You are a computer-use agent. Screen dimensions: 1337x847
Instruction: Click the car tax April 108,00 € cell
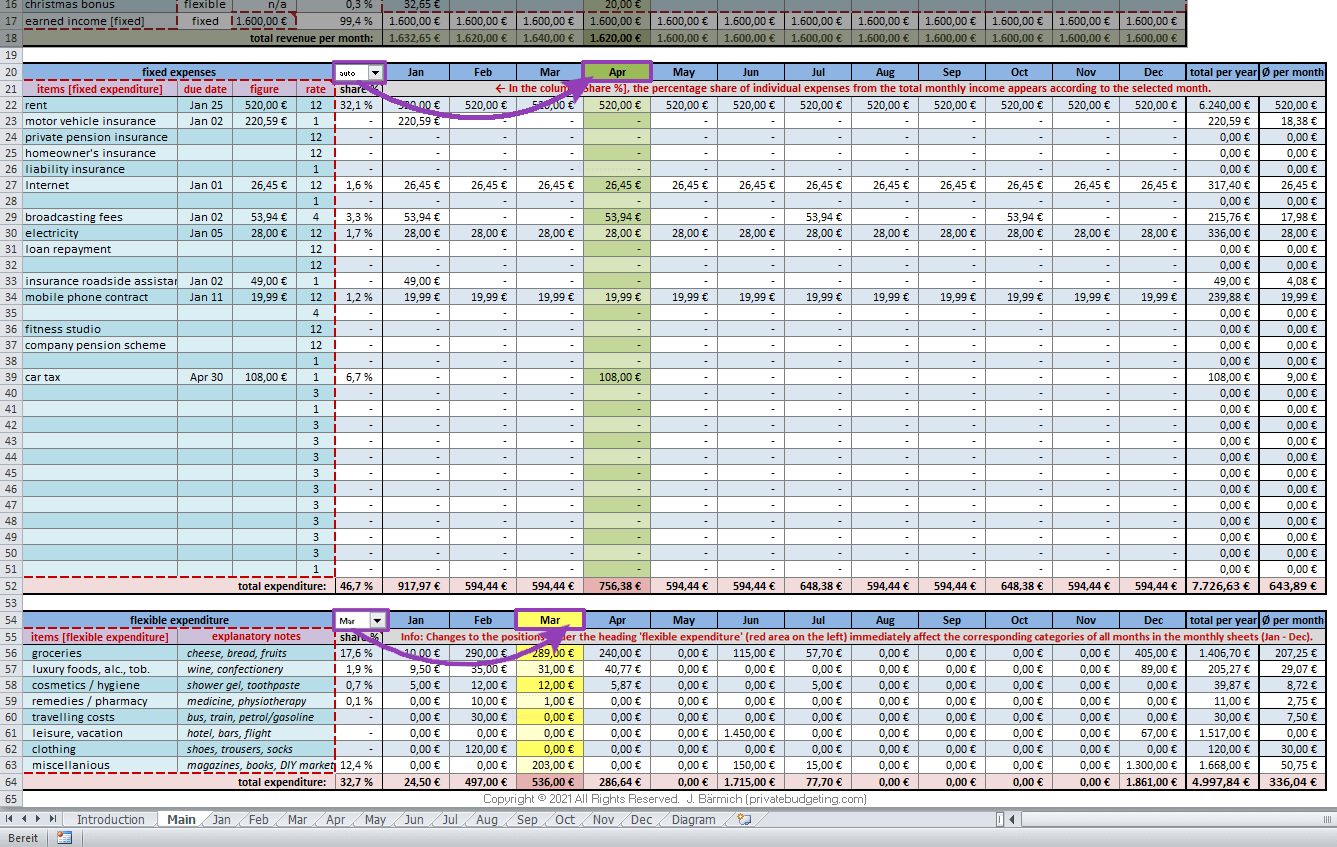pos(617,377)
